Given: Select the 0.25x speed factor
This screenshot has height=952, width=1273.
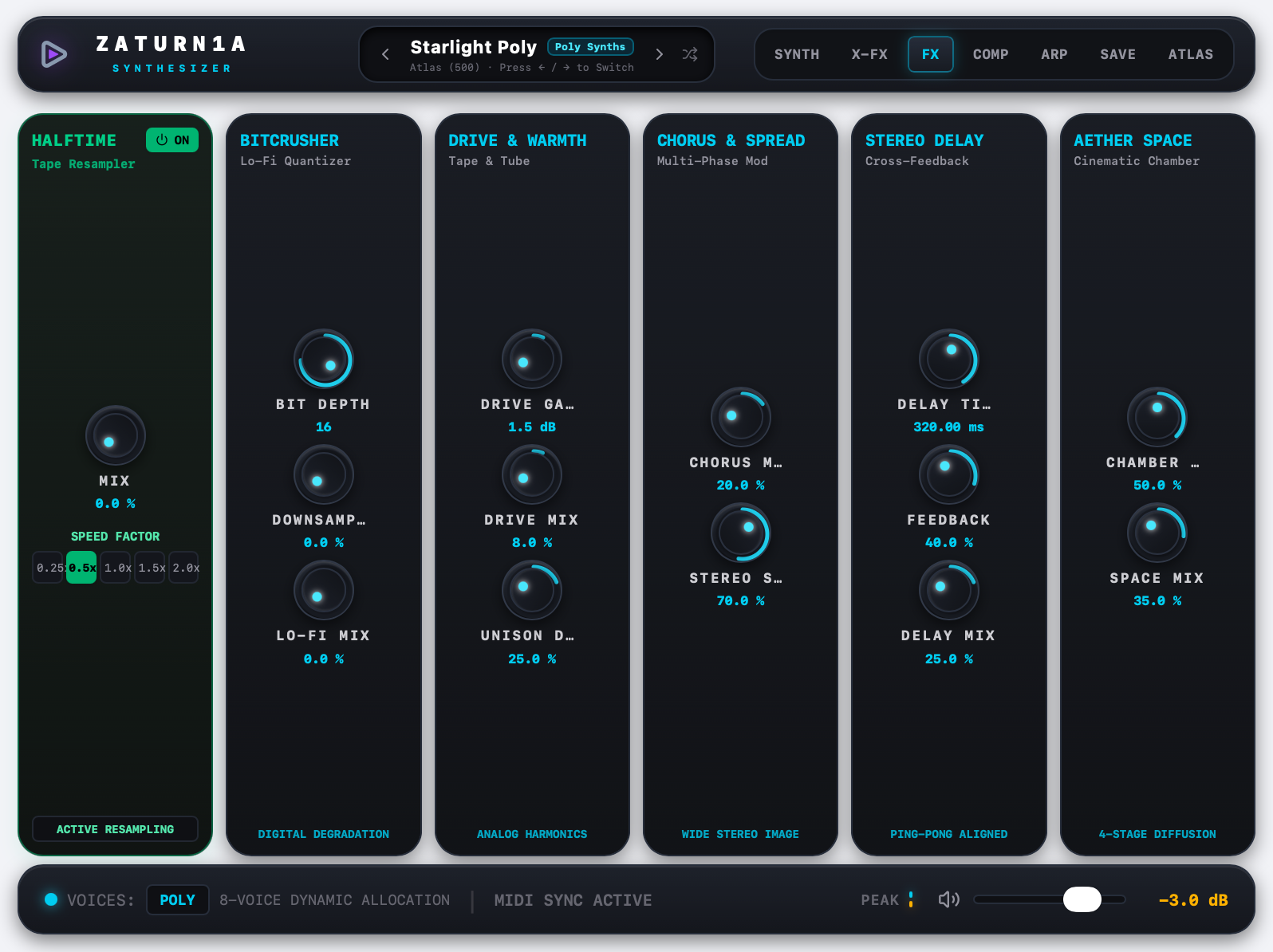Looking at the screenshot, I should click(48, 568).
